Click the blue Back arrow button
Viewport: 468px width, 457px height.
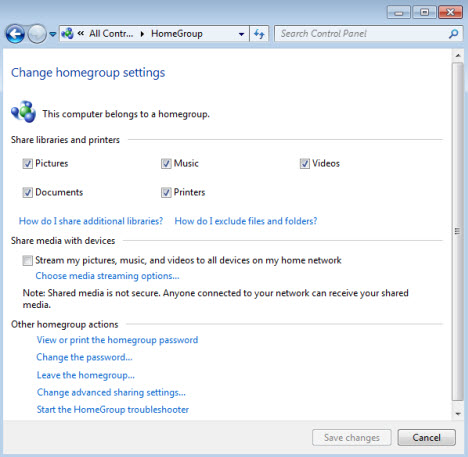pos(15,34)
